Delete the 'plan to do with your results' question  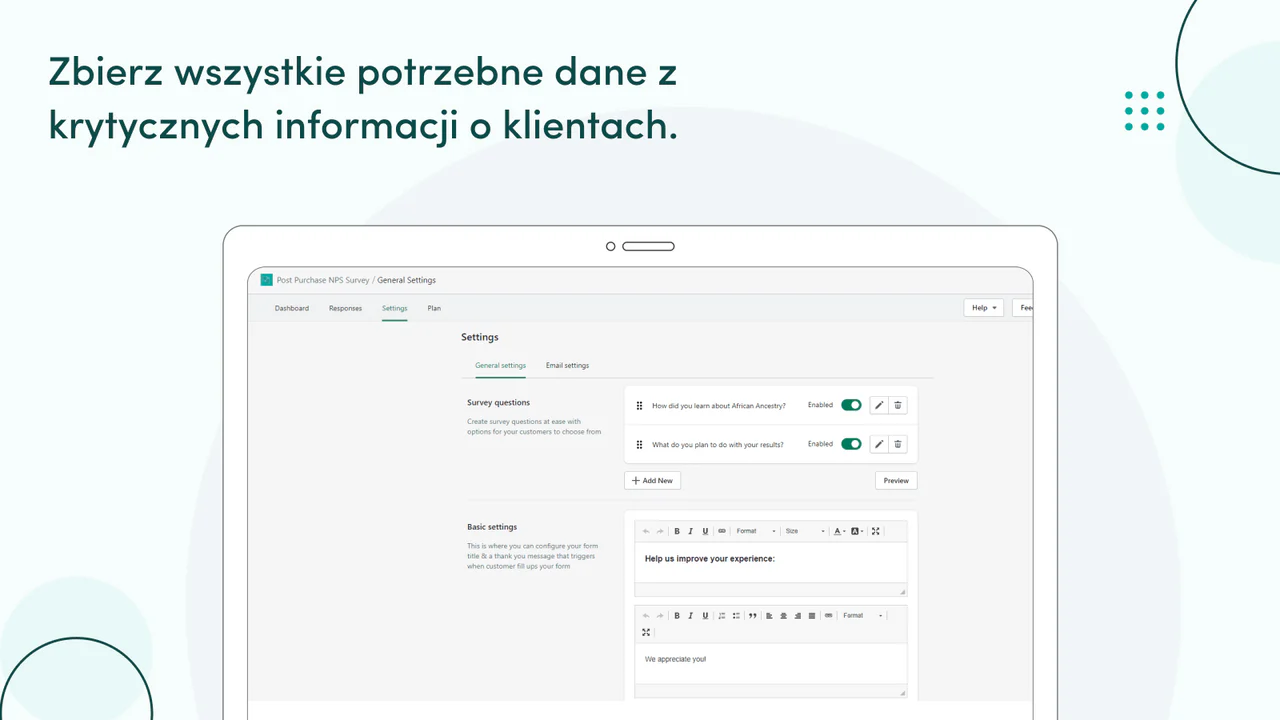898,444
